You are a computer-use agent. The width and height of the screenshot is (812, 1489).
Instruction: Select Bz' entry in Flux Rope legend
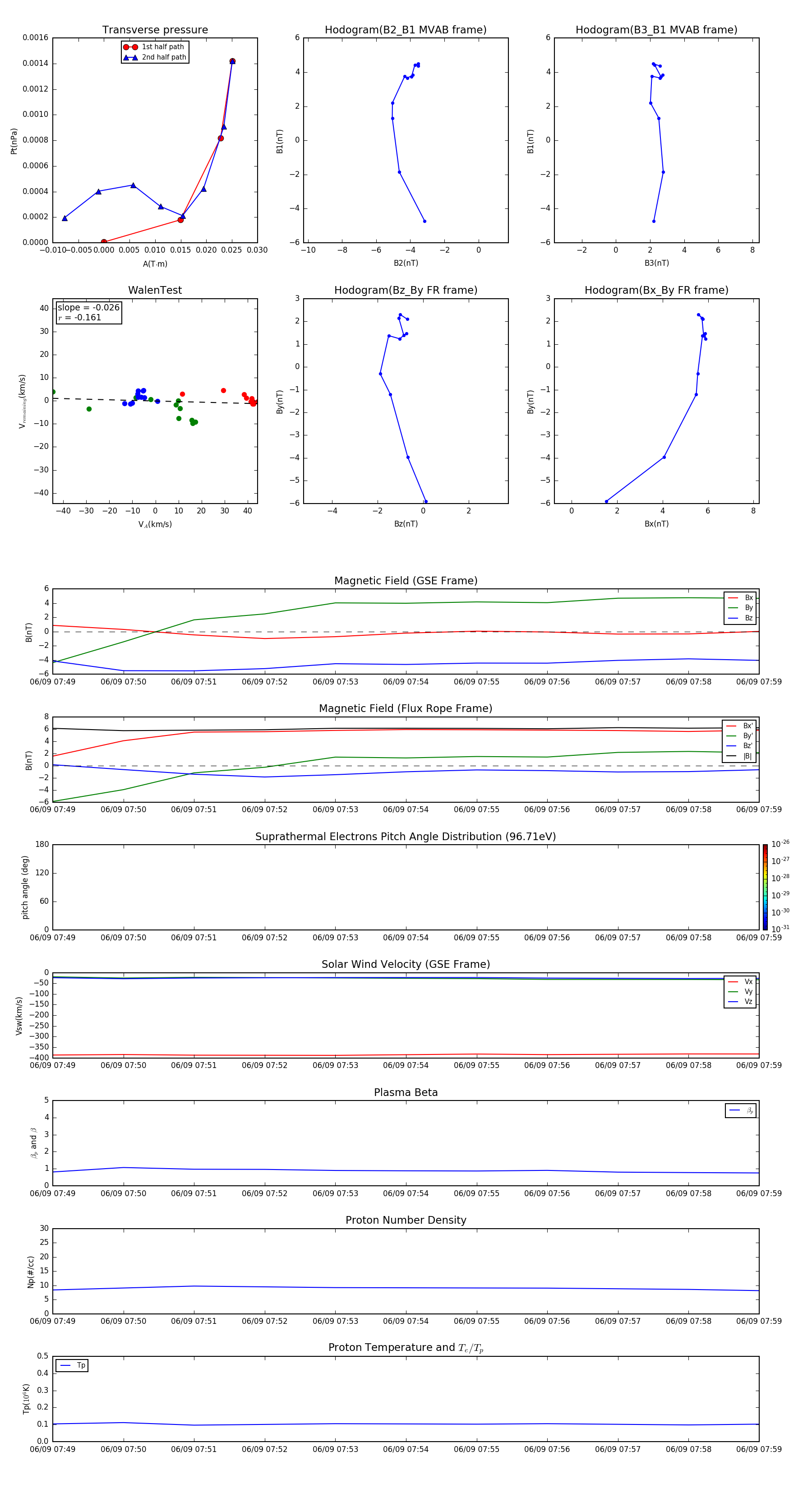point(739,746)
